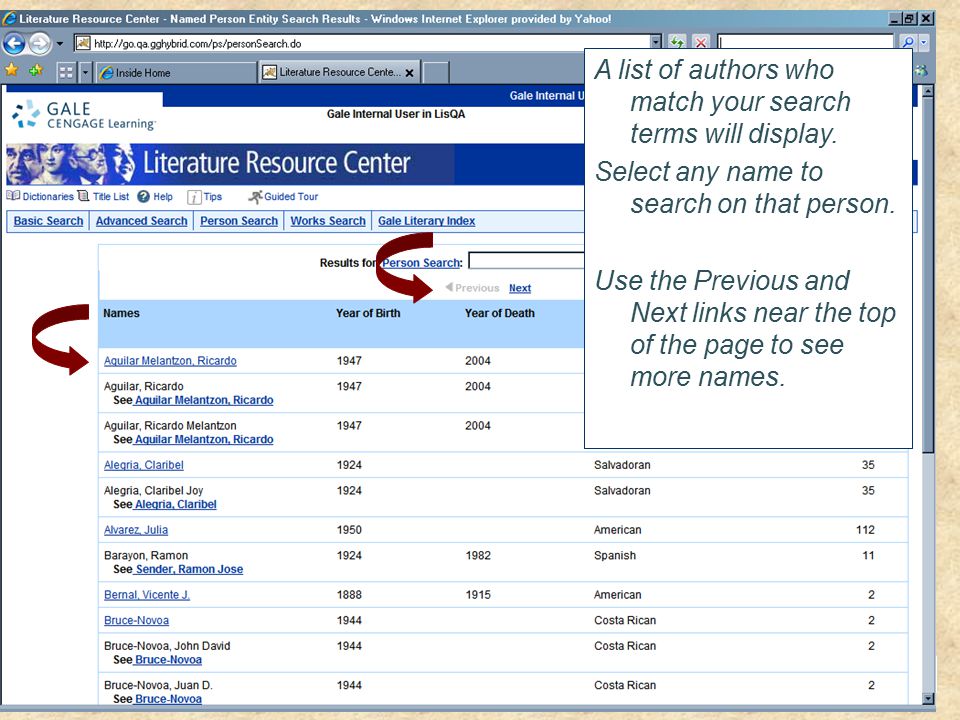The height and width of the screenshot is (720, 960).
Task: Click the Year of Death column header
Action: [x=500, y=313]
